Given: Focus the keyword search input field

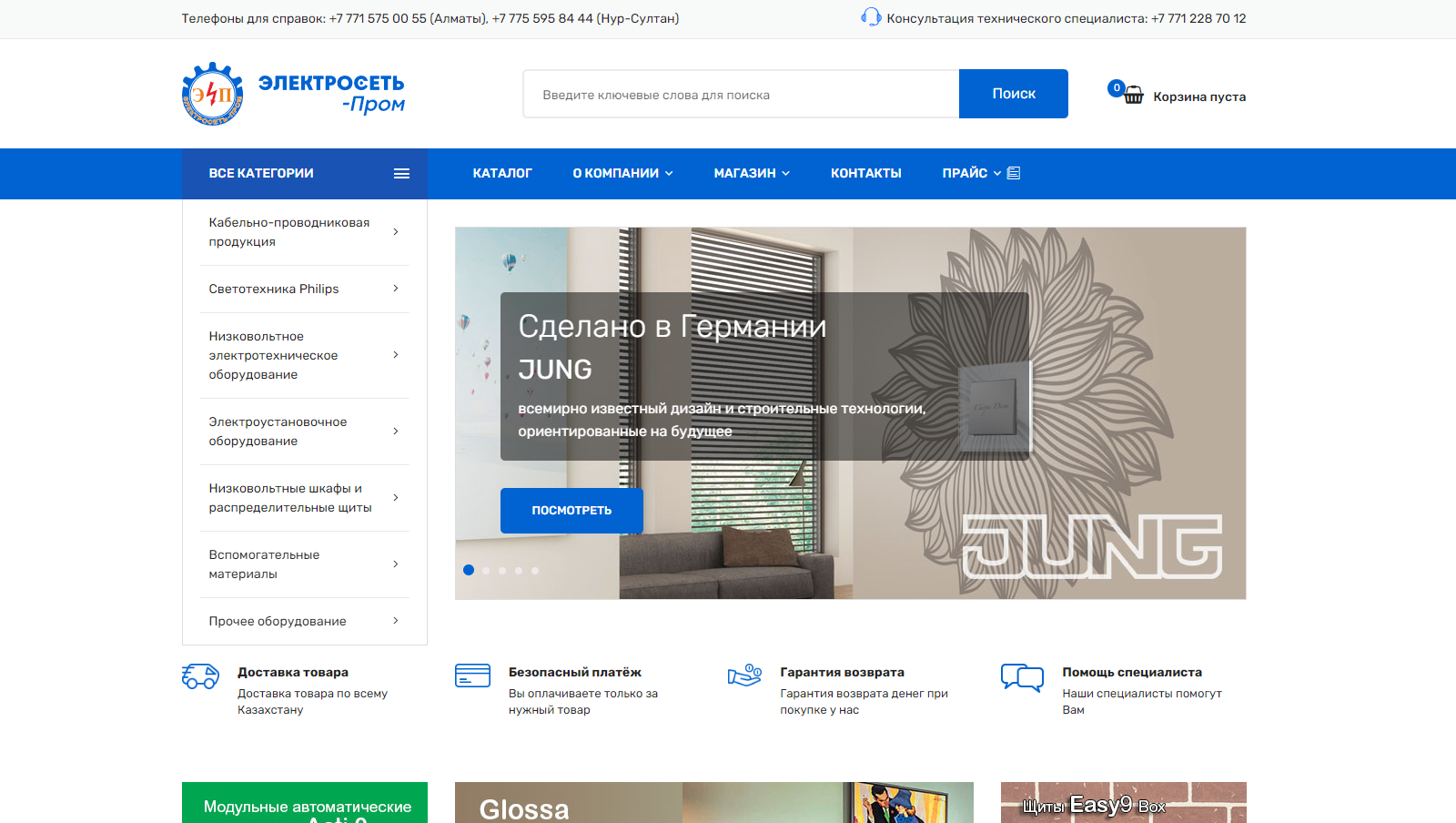Looking at the screenshot, I should click(741, 95).
